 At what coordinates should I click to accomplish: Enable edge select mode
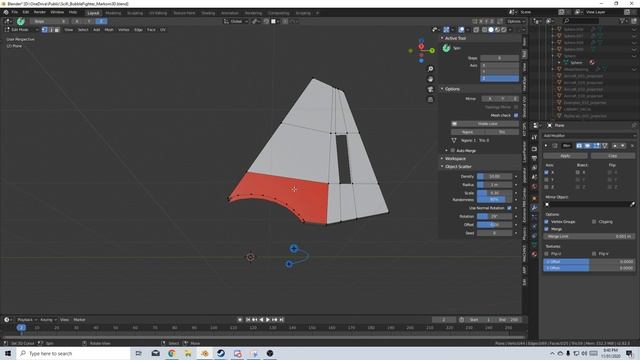pyautogui.click(x=51, y=30)
